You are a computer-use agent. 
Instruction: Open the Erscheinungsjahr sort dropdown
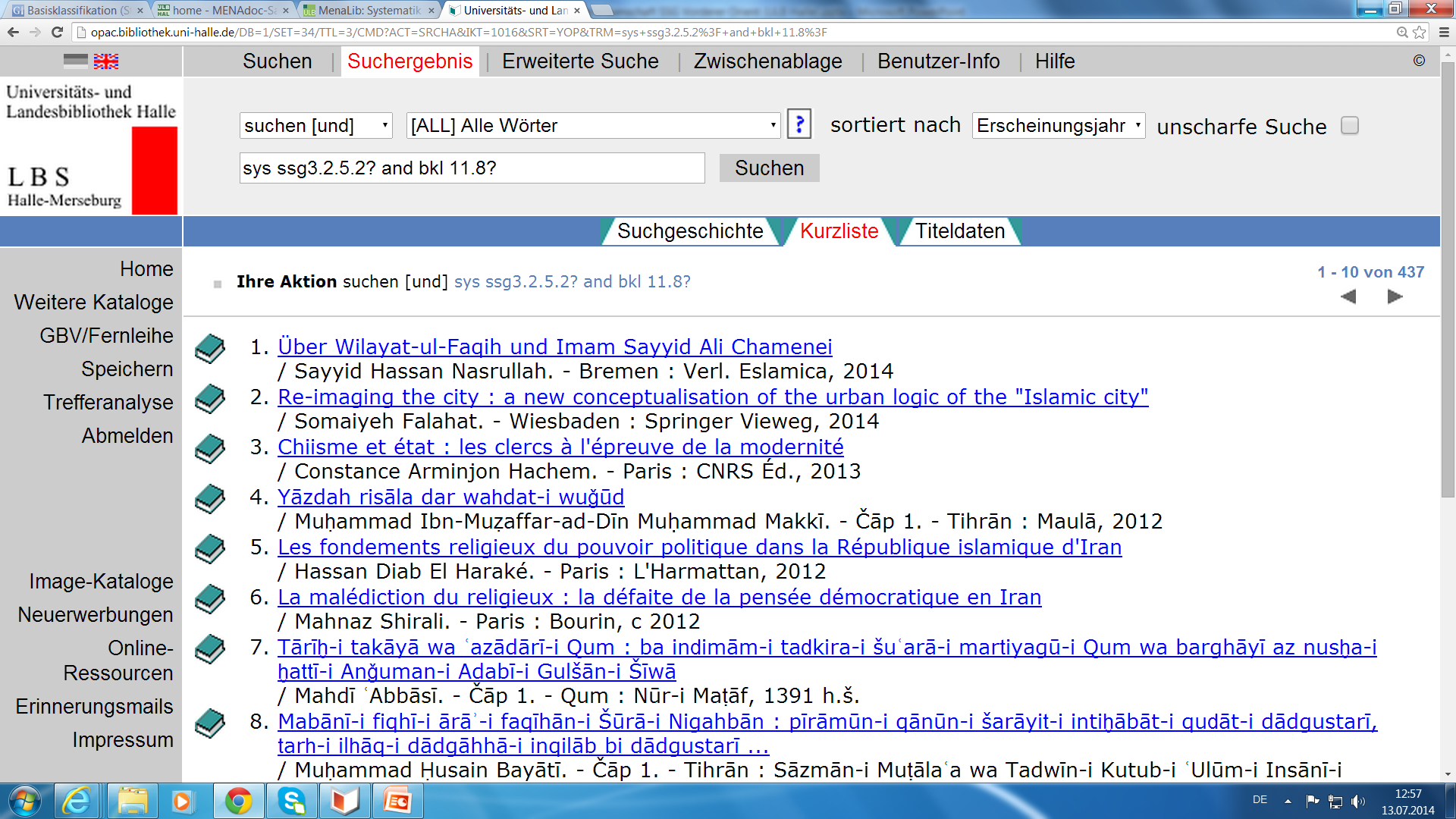coord(1059,126)
